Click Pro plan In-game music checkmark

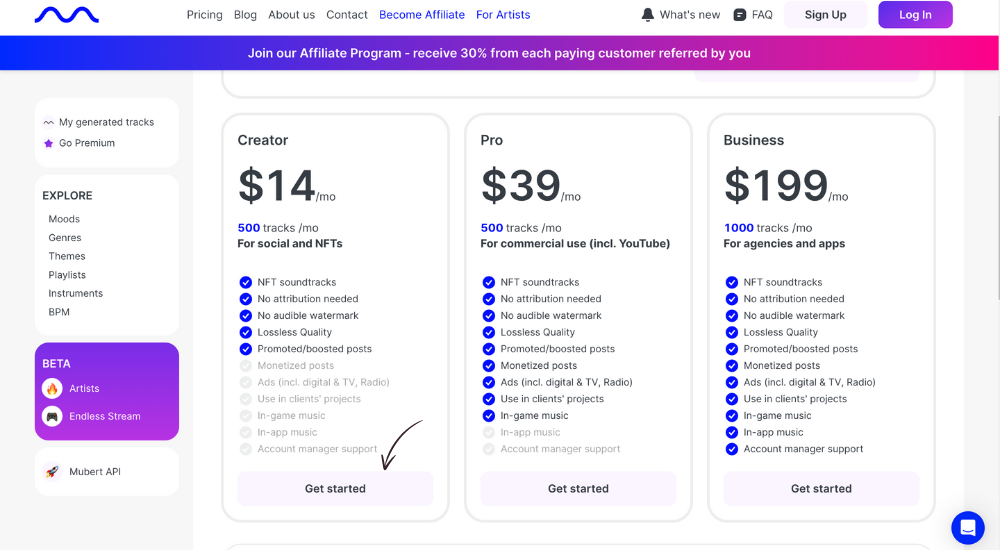(489, 415)
